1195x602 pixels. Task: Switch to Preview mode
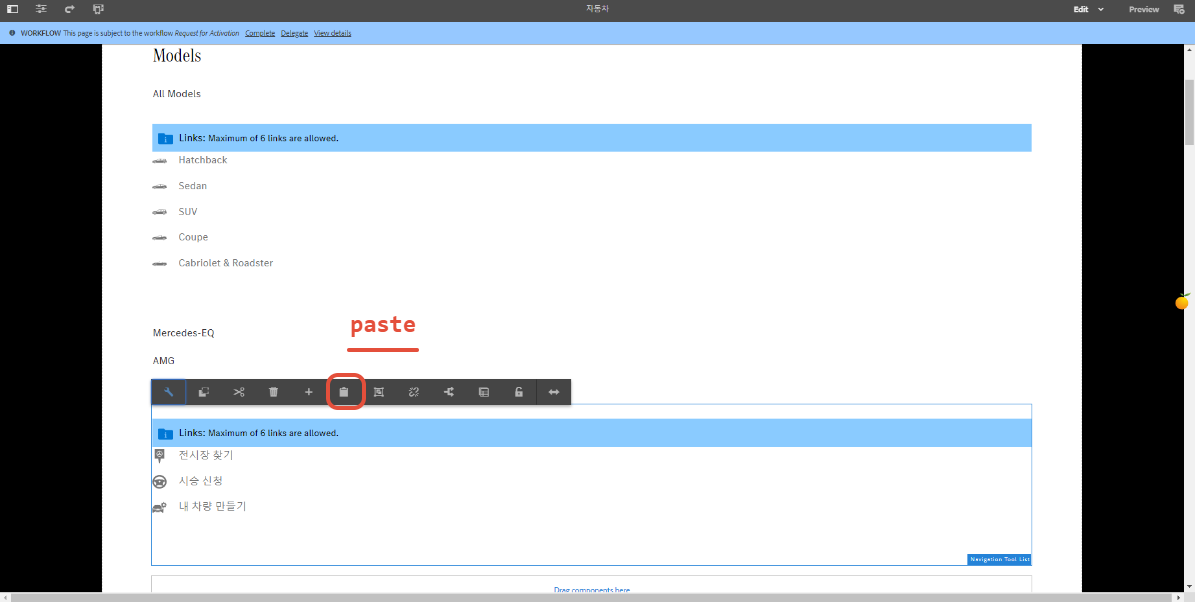pos(1143,9)
